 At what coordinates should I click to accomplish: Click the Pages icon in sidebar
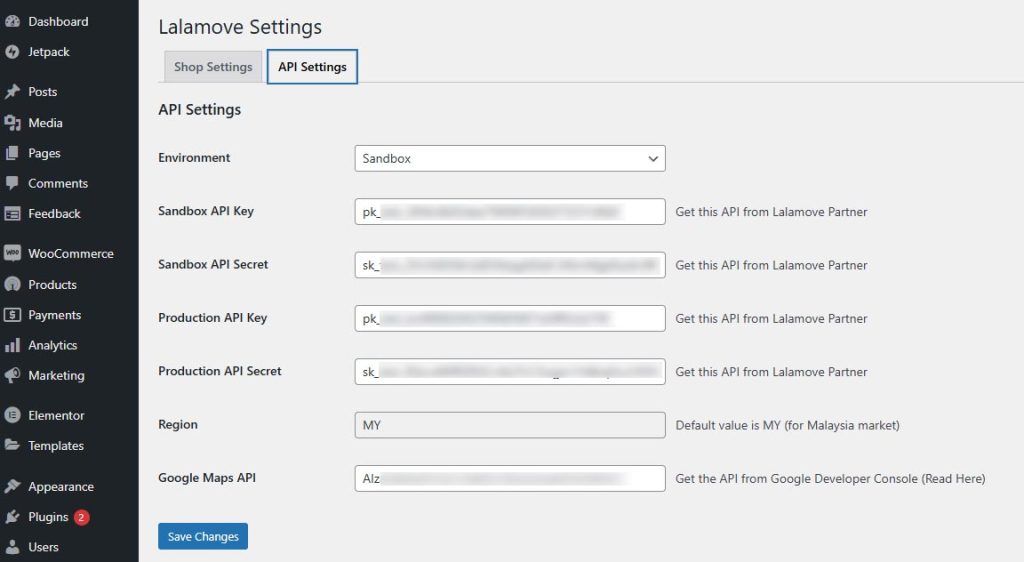[x=12, y=153]
